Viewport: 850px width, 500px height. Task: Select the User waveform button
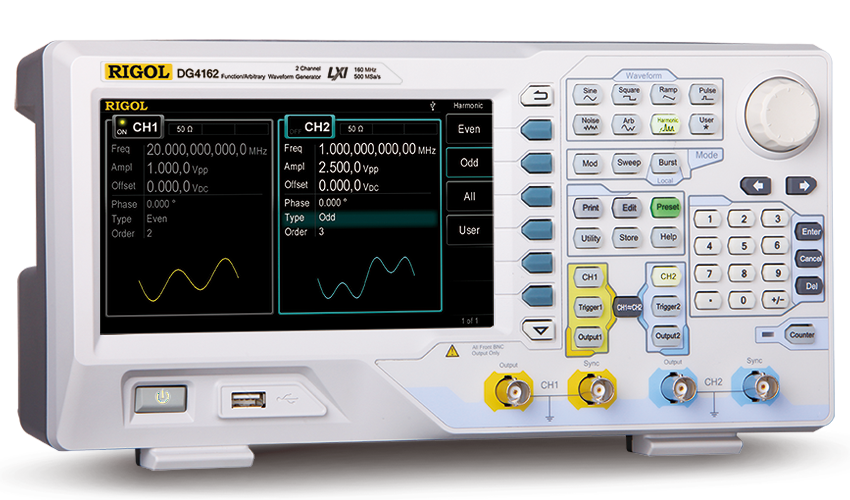click(706, 124)
